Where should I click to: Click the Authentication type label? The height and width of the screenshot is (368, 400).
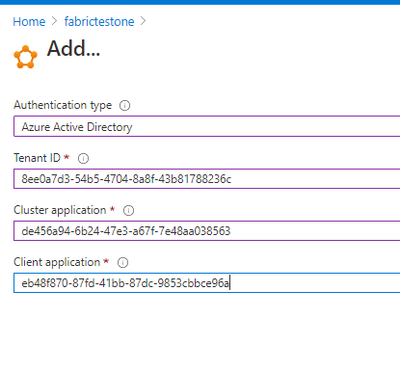point(63,105)
